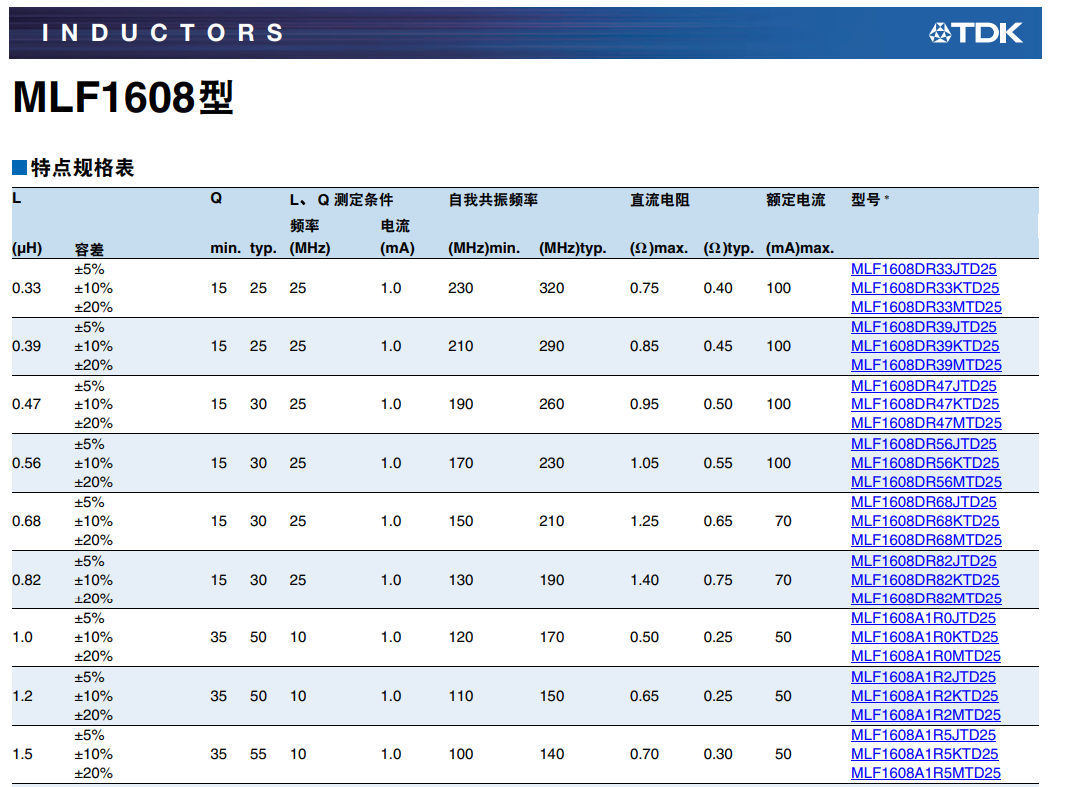
Task: Choose the MLF1608A1R5MTD25 model number
Action: pos(926,773)
